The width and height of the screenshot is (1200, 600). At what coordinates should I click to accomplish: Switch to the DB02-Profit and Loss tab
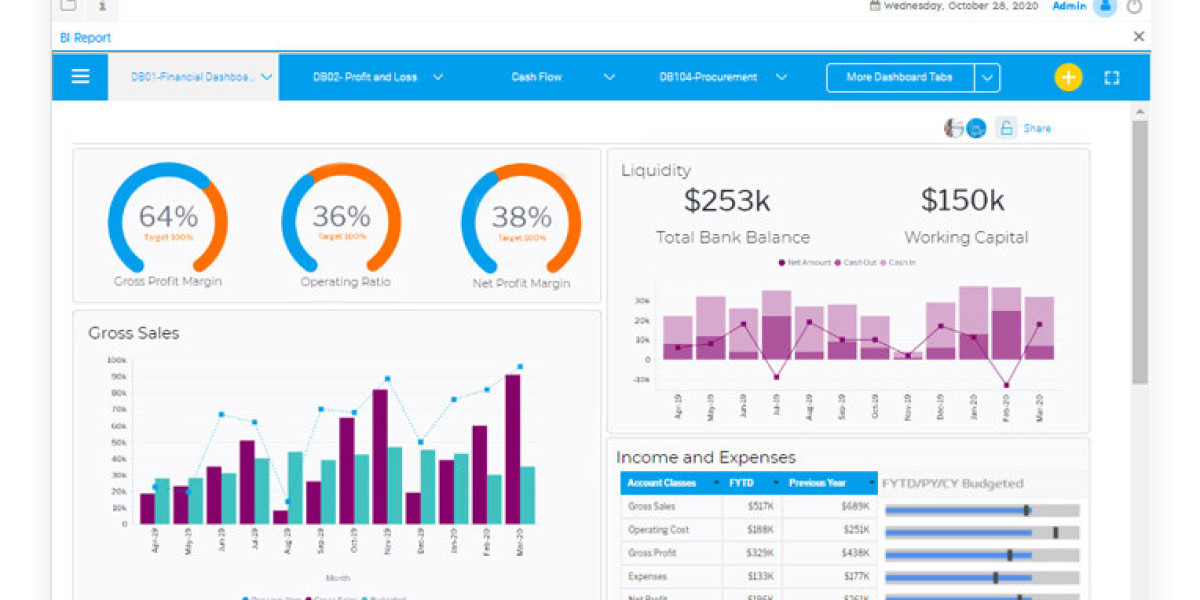tap(364, 77)
